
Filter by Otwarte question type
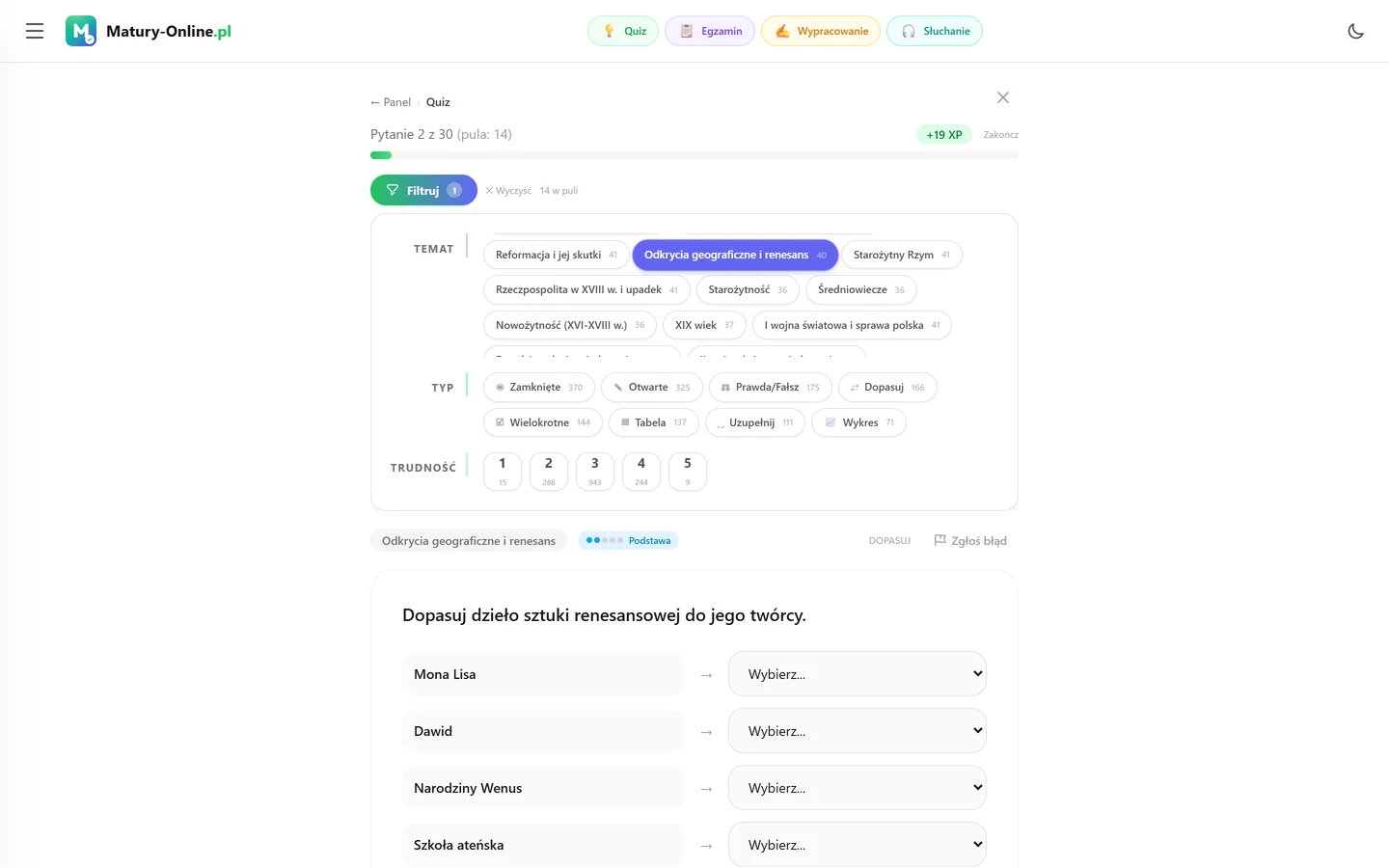652,387
